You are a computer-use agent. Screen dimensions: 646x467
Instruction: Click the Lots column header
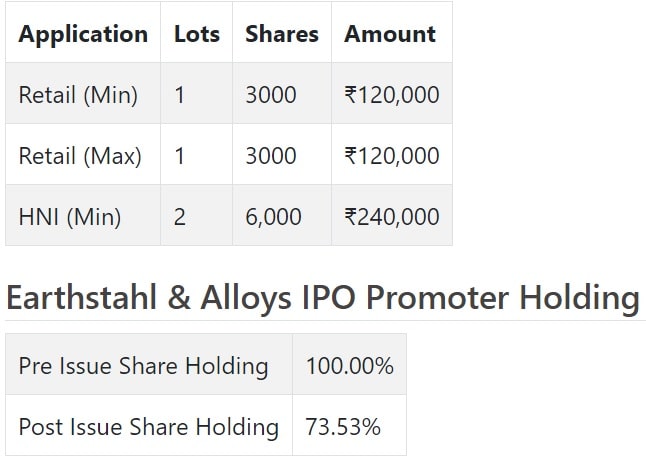coord(197,34)
